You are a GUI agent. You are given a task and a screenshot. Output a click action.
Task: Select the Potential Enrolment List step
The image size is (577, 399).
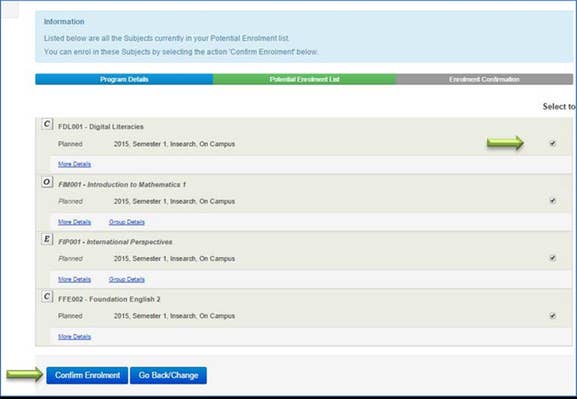tap(305, 79)
